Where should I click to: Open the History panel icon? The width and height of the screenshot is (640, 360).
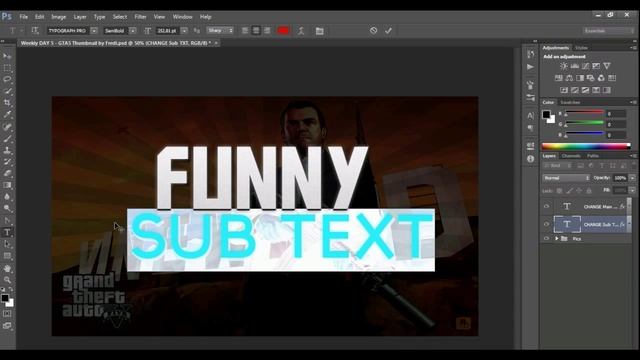(531, 54)
